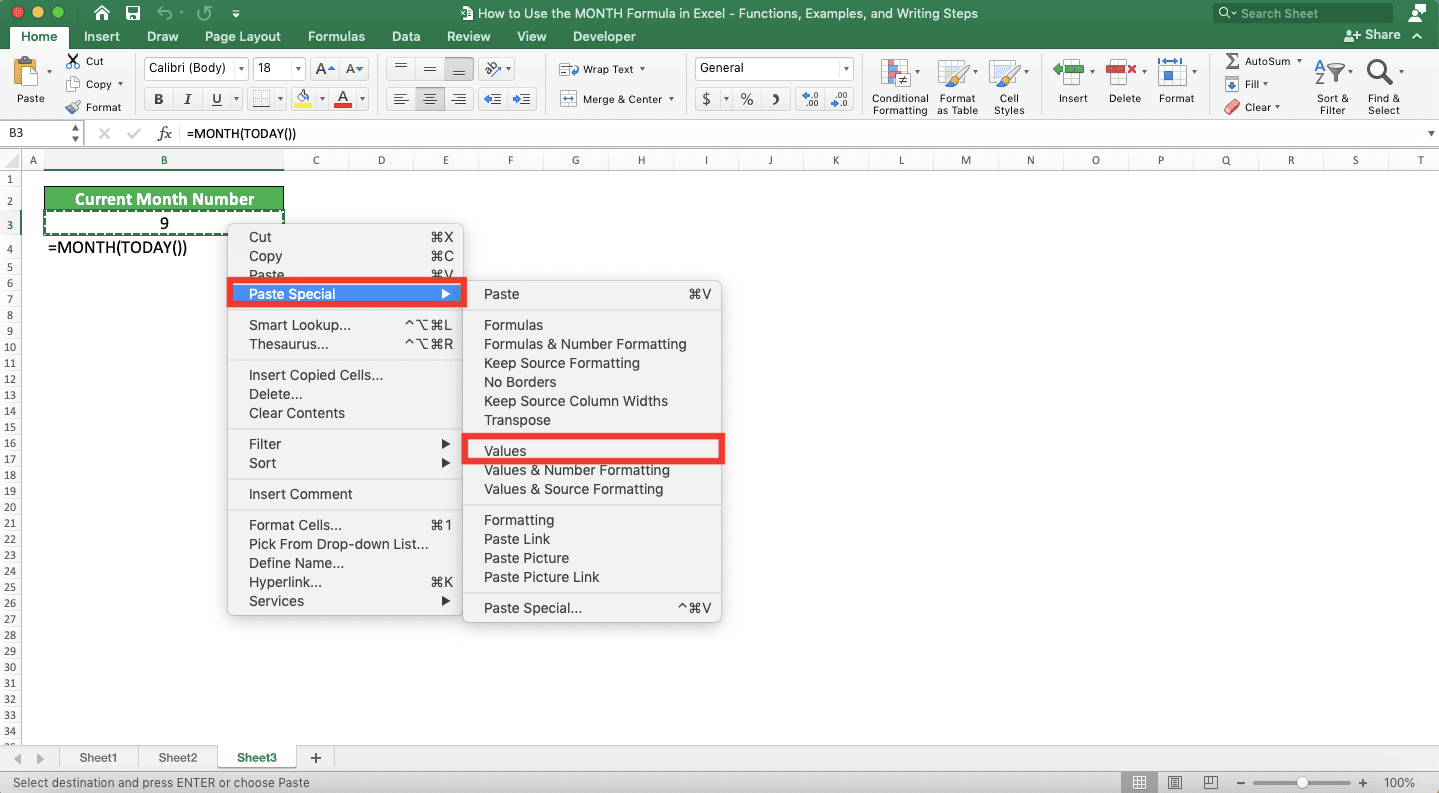The width and height of the screenshot is (1439, 793).
Task: Click Find & Select magnifier icon
Action: [x=1380, y=73]
